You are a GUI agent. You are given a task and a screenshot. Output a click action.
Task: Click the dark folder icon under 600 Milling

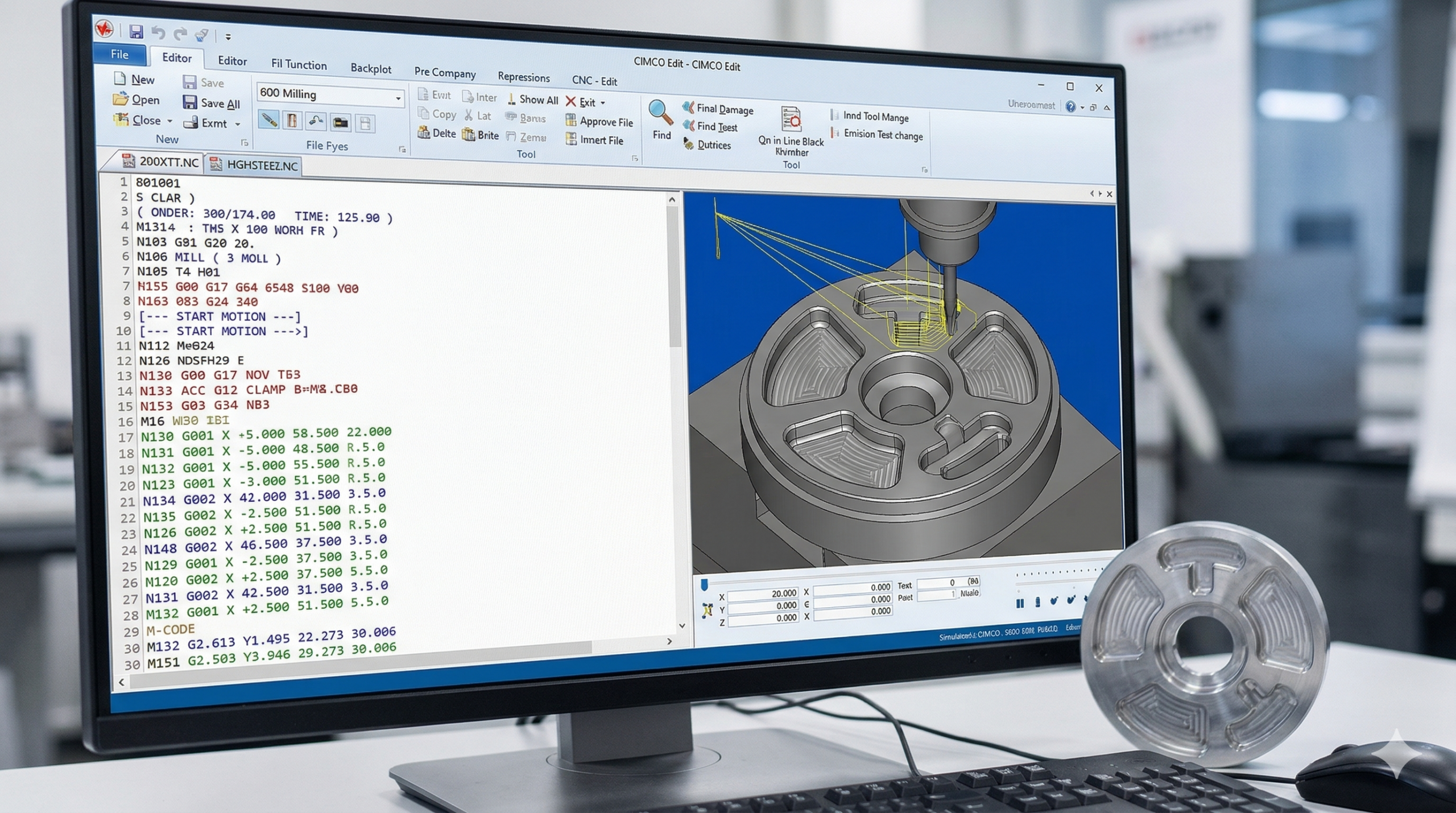341,122
